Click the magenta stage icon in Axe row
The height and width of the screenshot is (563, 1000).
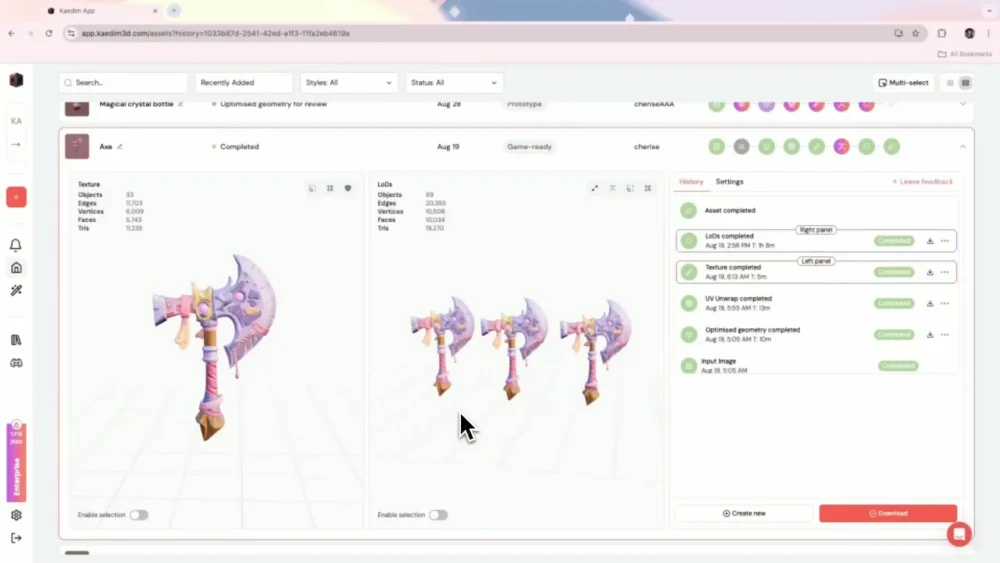pos(841,147)
